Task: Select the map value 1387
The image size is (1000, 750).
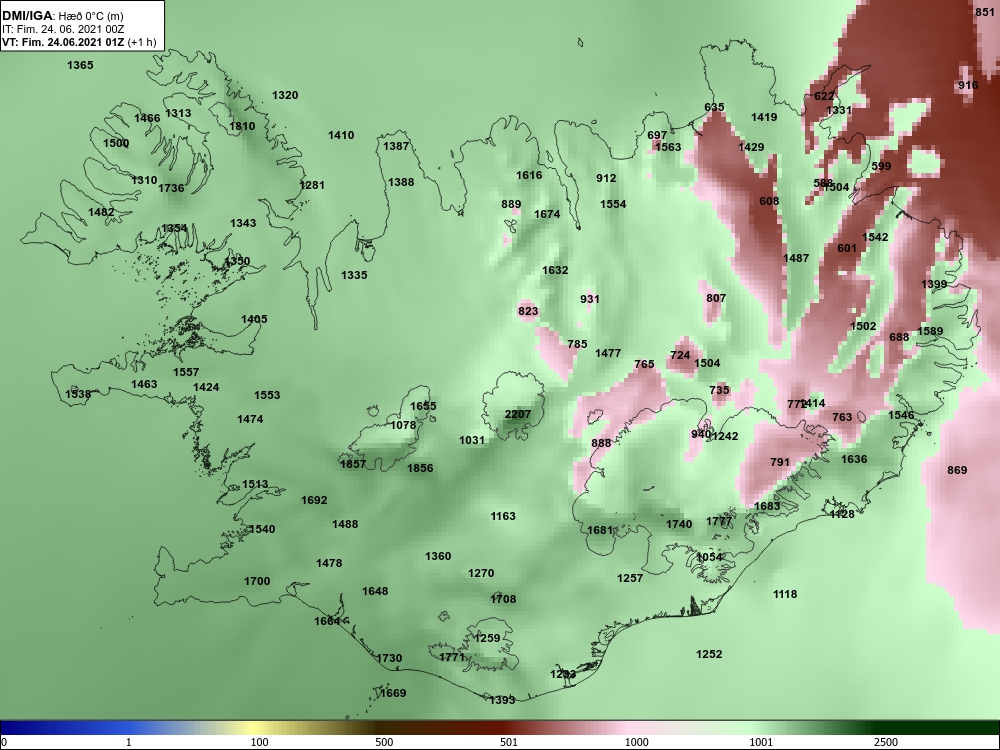Action: [396, 146]
